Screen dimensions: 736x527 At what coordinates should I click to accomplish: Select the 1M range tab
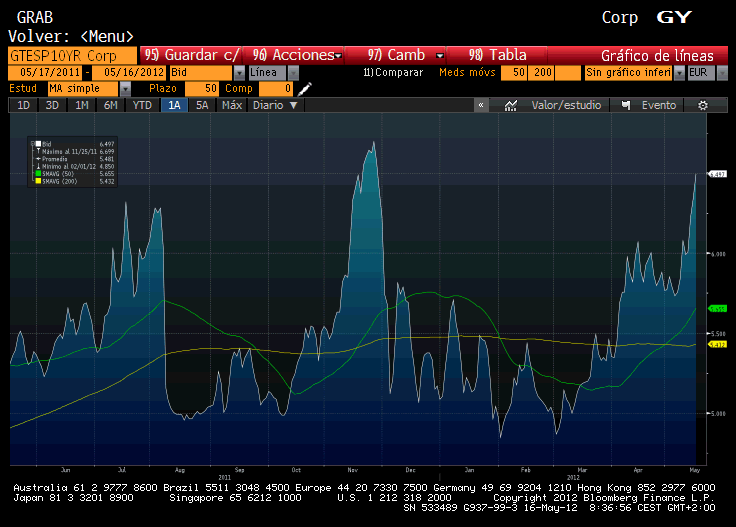pos(82,105)
